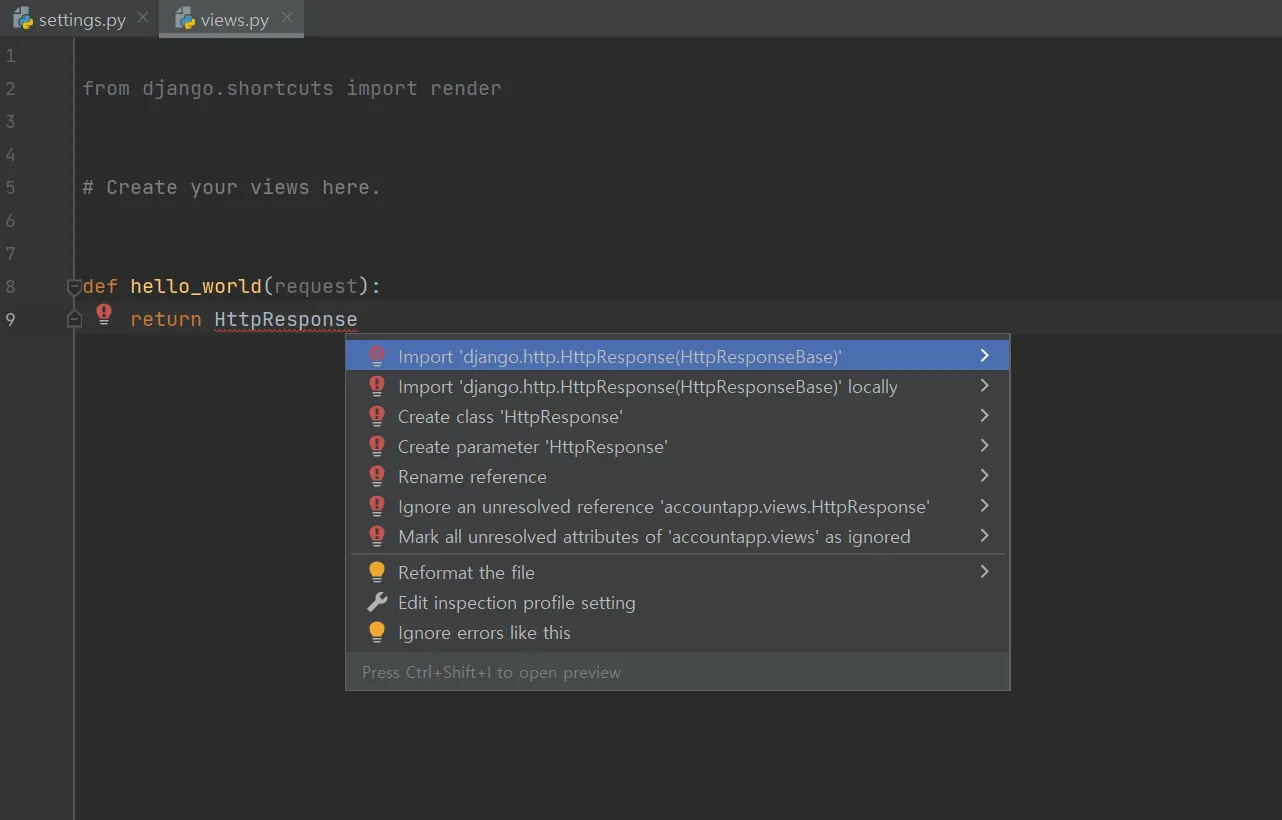Click the yellow bulb next to Reformat the file
Viewport: 1282px width, 820px height.
(x=377, y=572)
